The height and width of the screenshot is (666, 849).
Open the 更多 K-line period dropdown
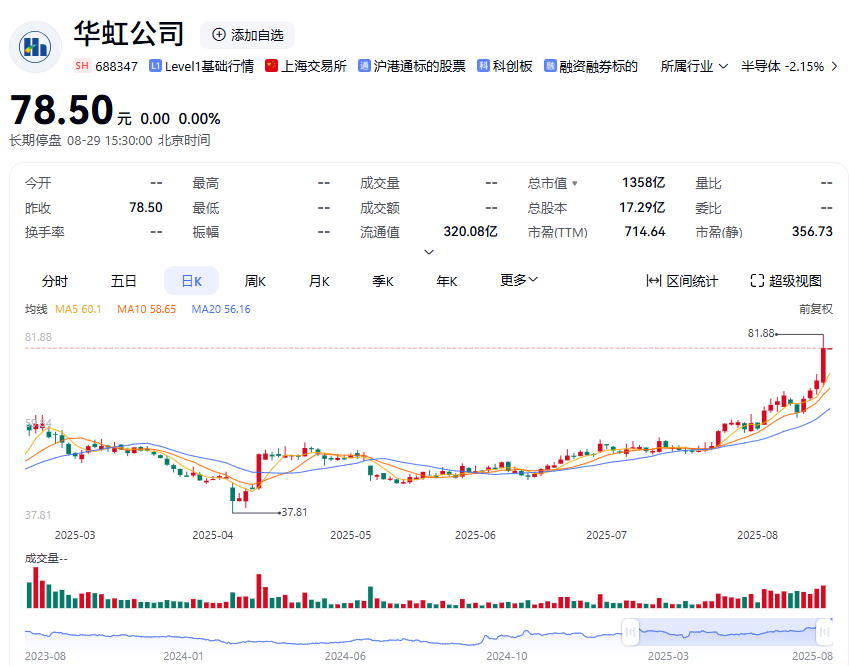pyautogui.click(x=518, y=280)
